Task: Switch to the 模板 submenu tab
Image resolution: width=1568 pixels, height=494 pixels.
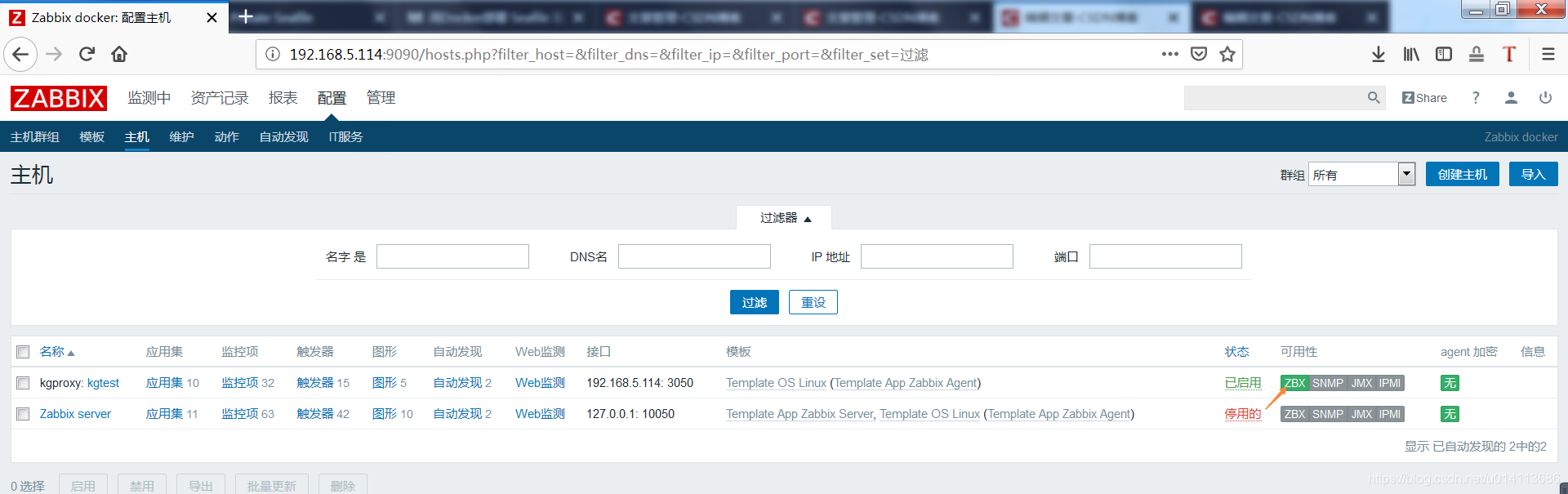Action: tap(91, 137)
